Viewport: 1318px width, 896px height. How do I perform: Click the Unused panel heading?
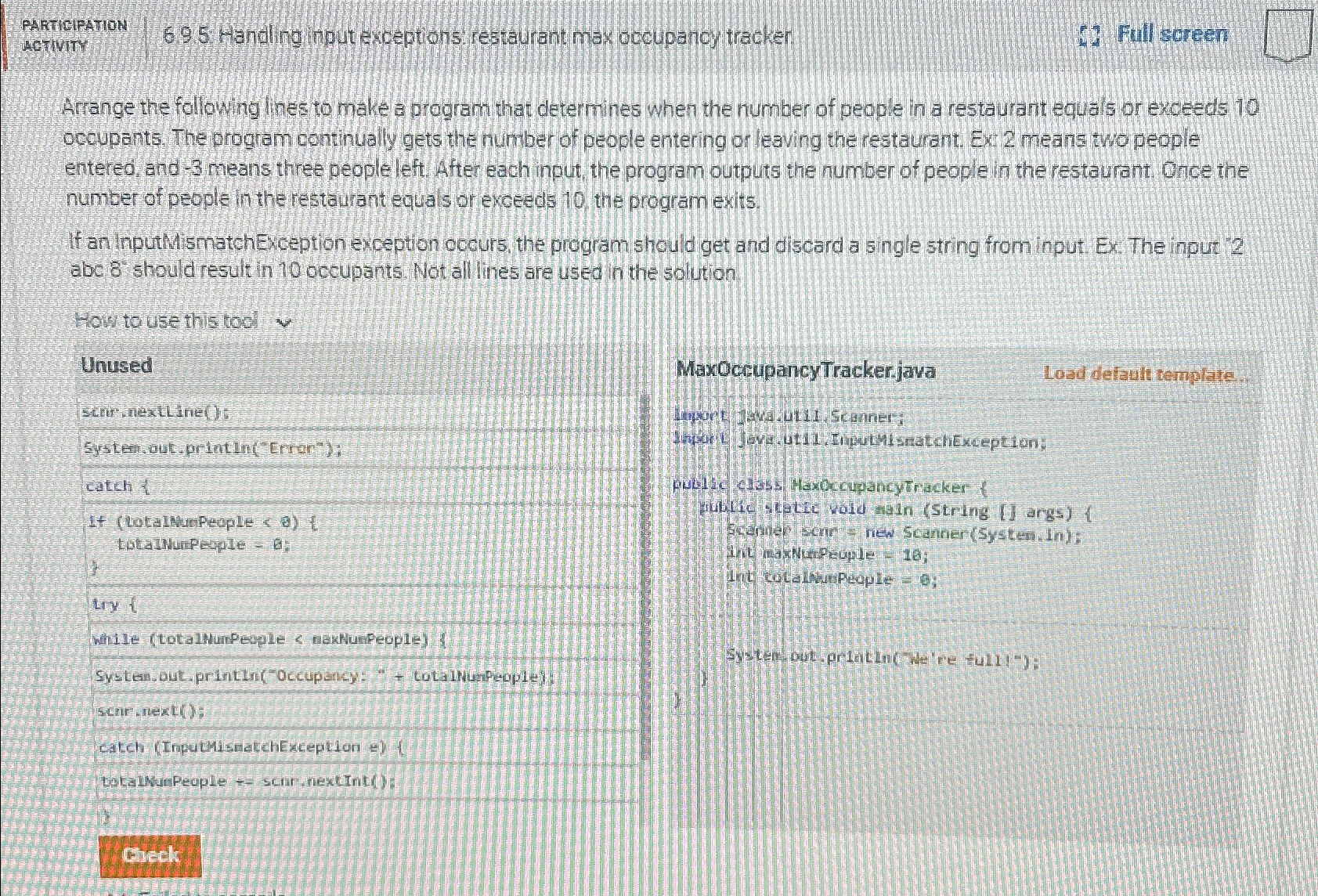117,366
